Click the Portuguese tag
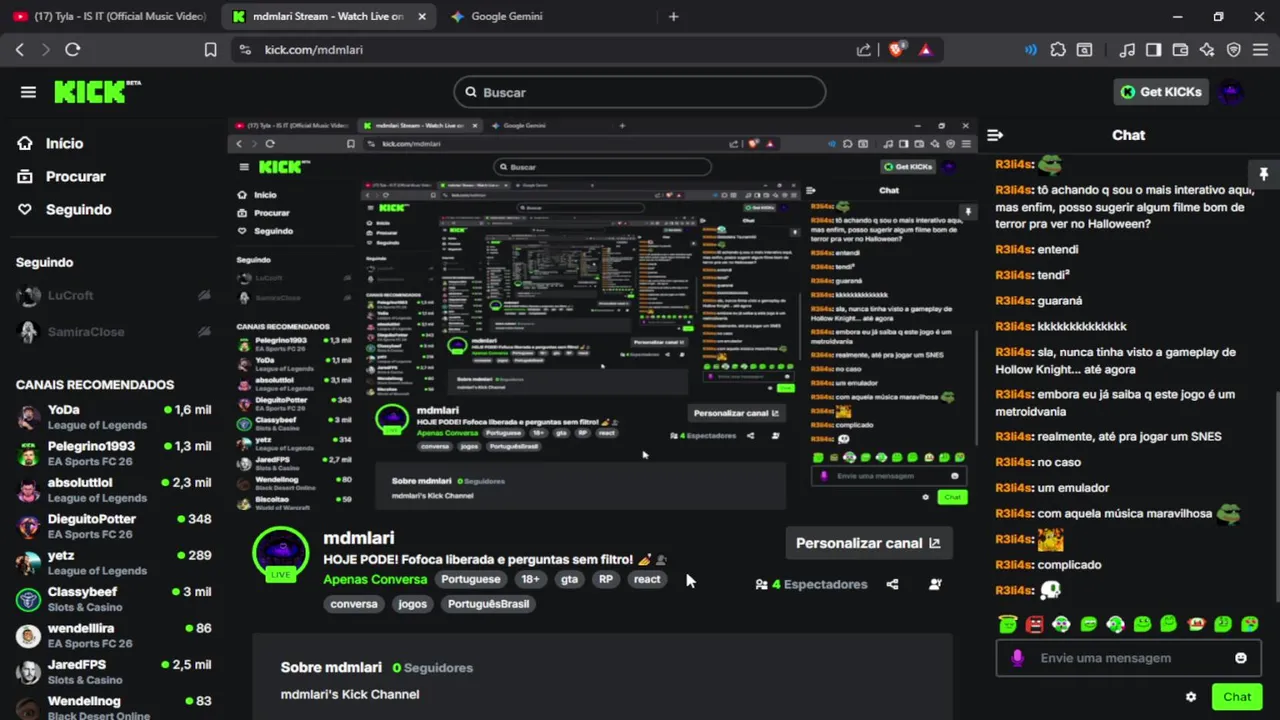This screenshot has width=1280, height=720. click(x=471, y=579)
